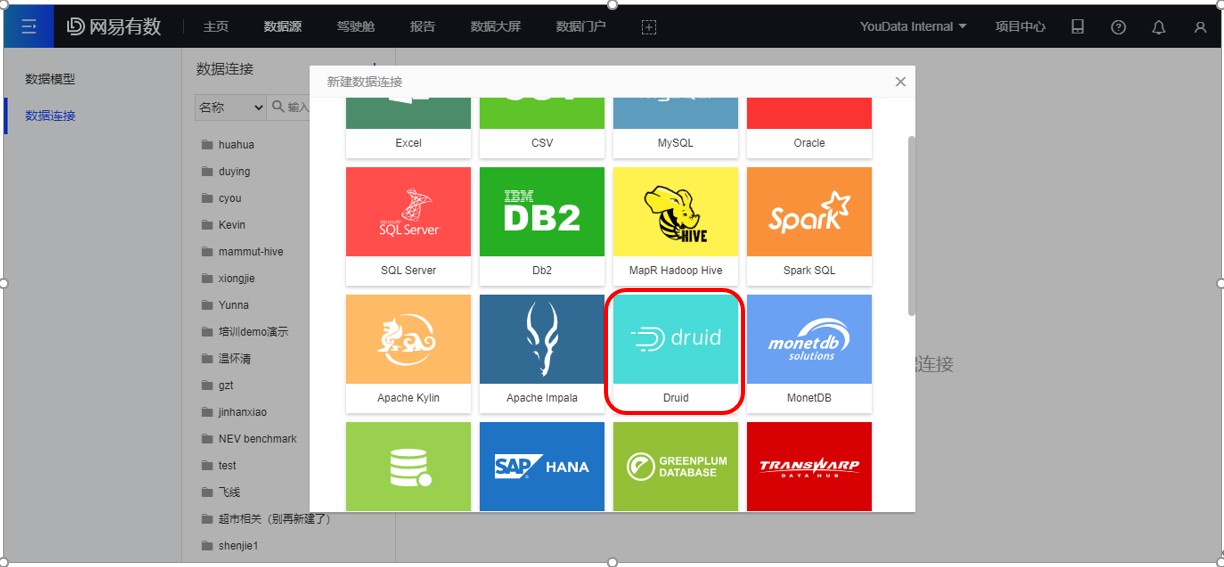This screenshot has height=567, width=1224.
Task: Open the 培训demo演示 folder
Action: tap(246, 331)
